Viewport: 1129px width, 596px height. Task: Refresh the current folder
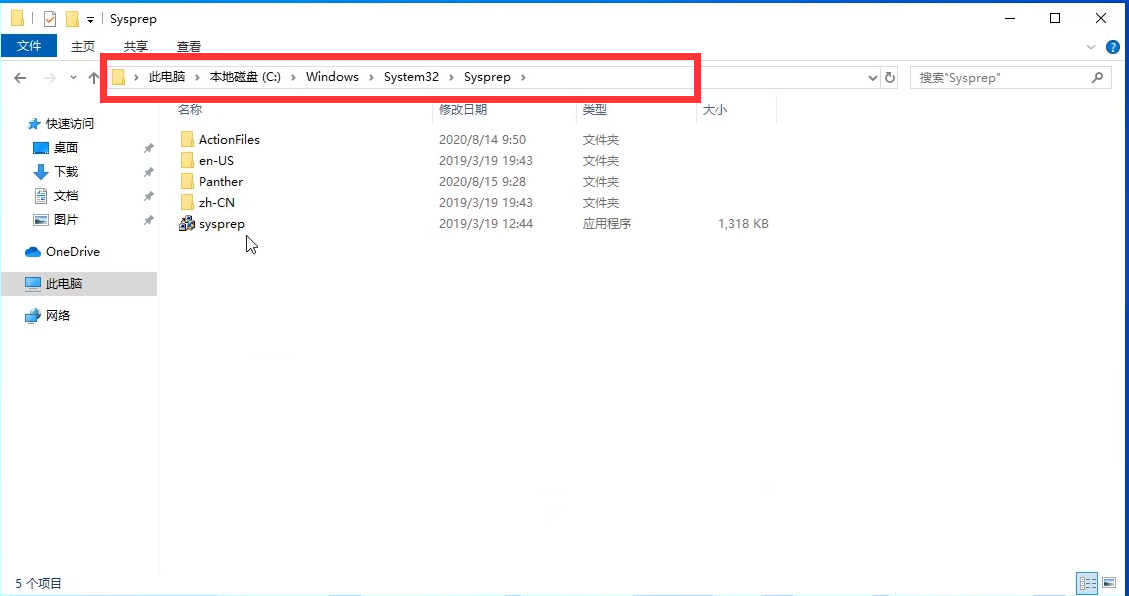coord(890,78)
